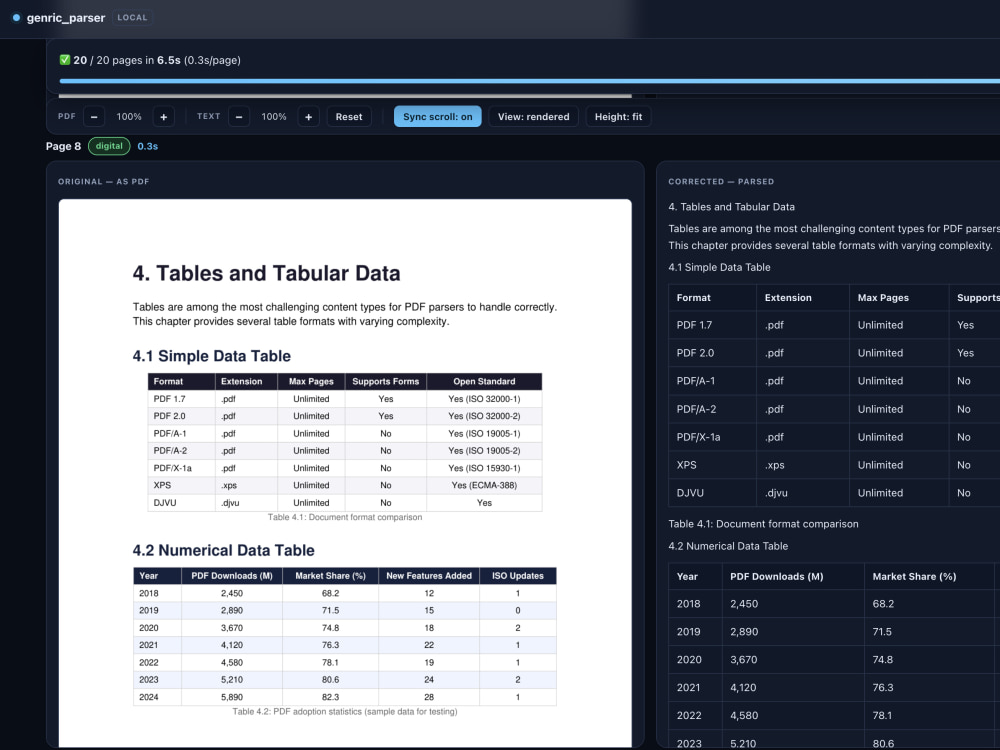Click New Features Added header in PDF
1000x750 pixels.
coord(429,576)
